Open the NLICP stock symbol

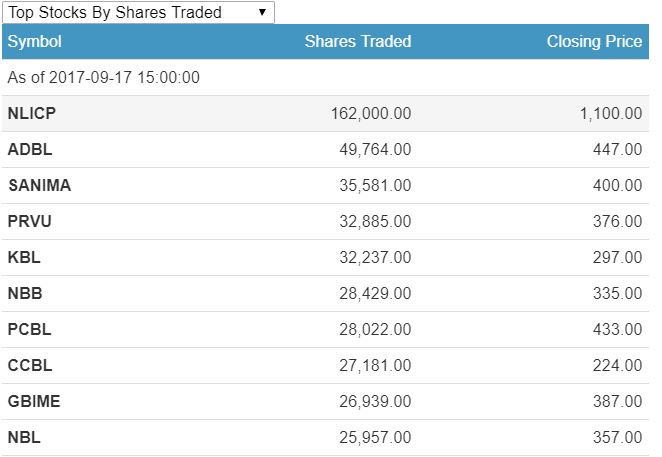32,114
